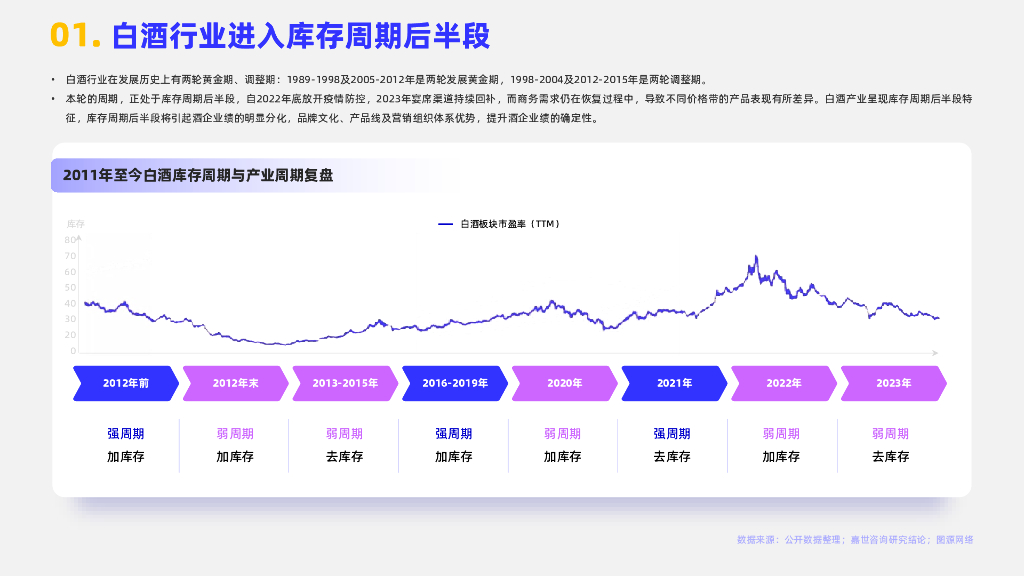Click the 2023年 timeline arrow

click(893, 383)
